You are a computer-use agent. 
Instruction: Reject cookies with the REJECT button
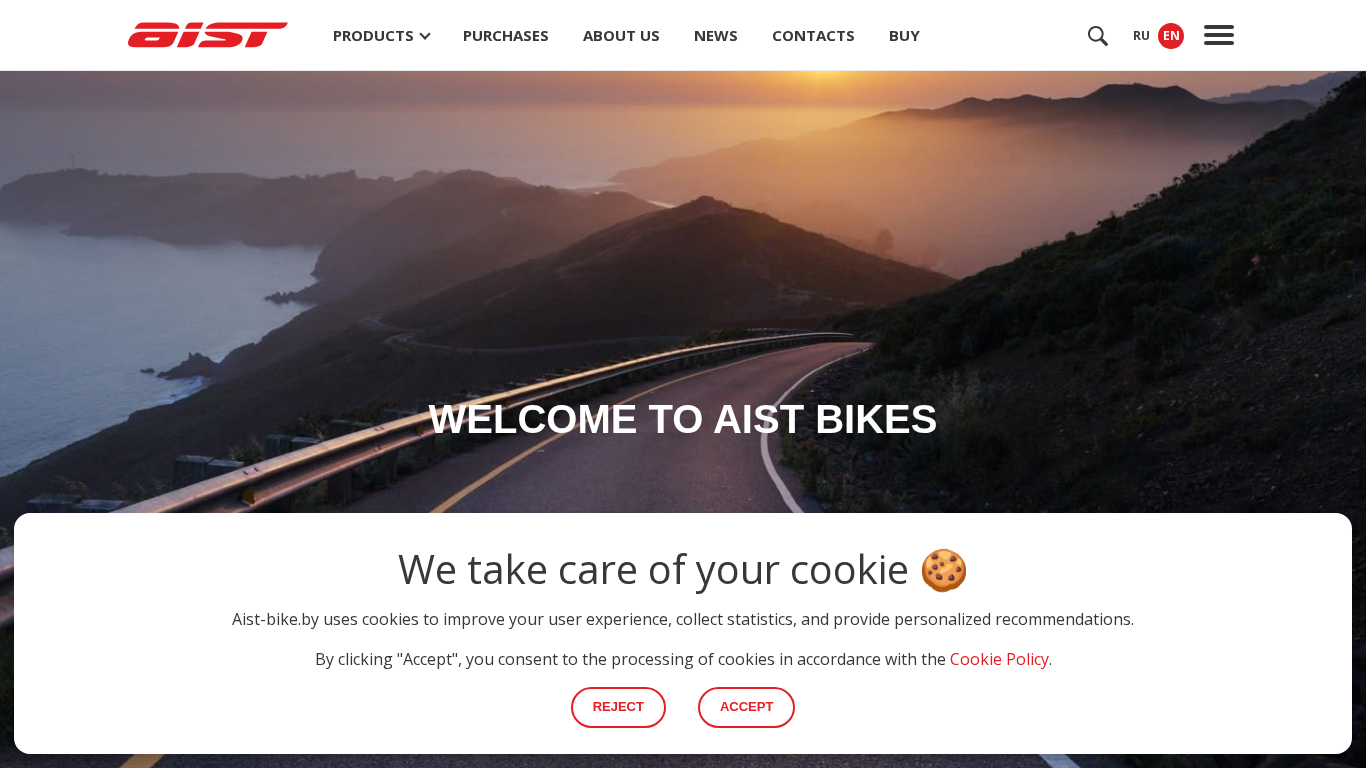coord(618,707)
